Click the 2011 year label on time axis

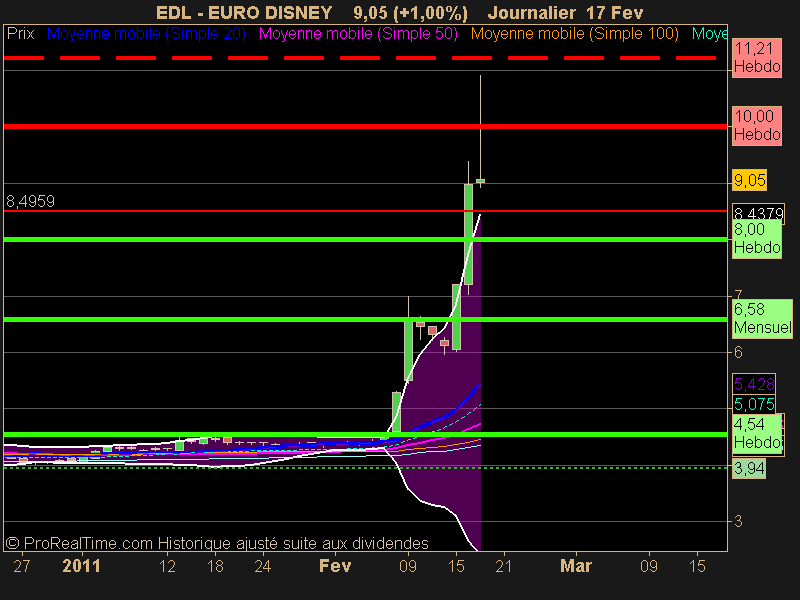[81, 566]
